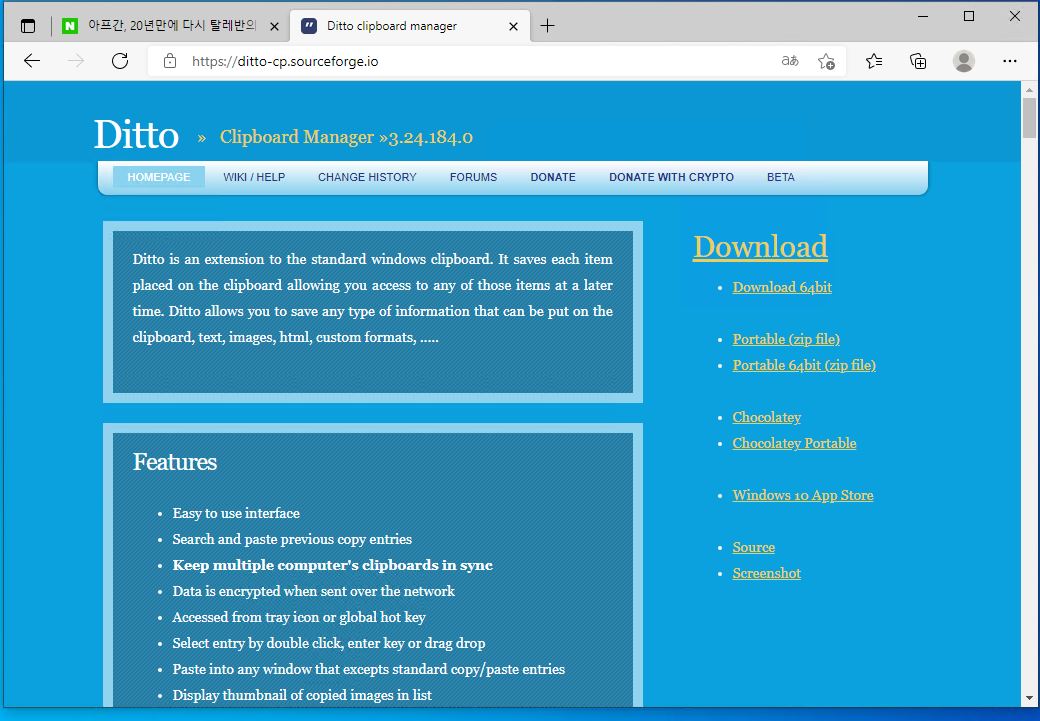Open the tab actions menu icon
The height and width of the screenshot is (721, 1040).
[28, 27]
